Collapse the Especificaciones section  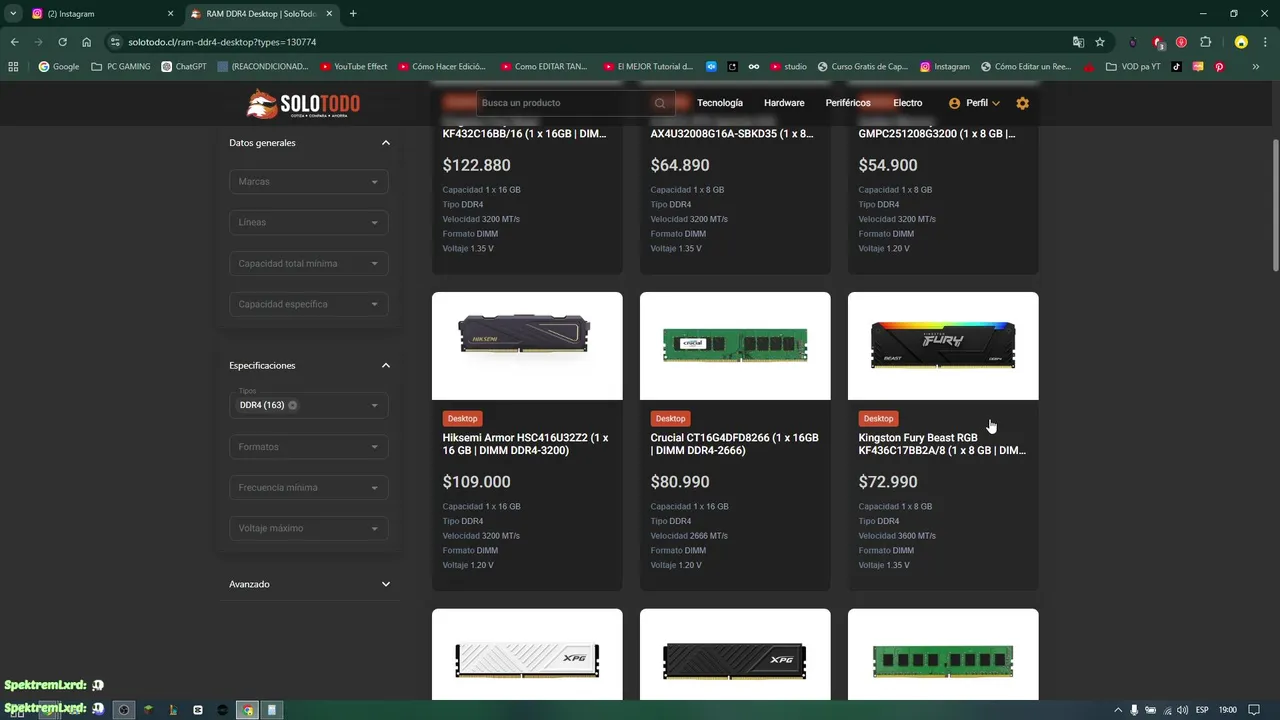click(386, 366)
